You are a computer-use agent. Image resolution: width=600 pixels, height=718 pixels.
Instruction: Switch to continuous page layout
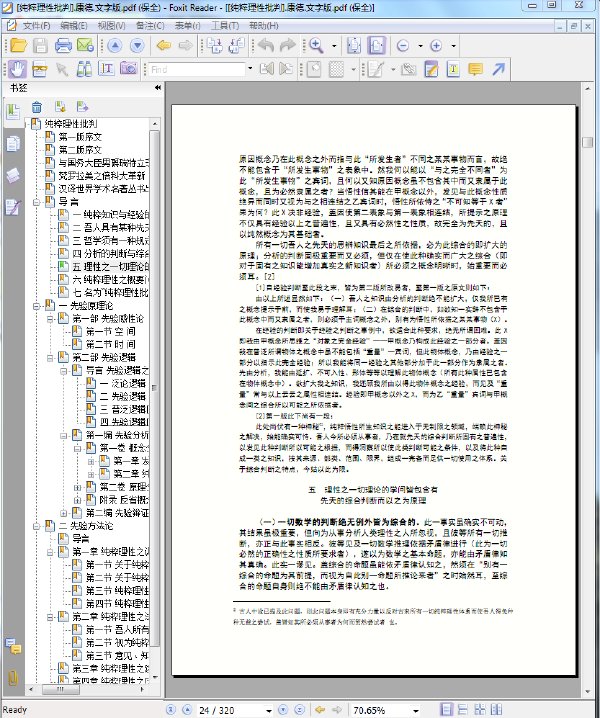[463, 710]
